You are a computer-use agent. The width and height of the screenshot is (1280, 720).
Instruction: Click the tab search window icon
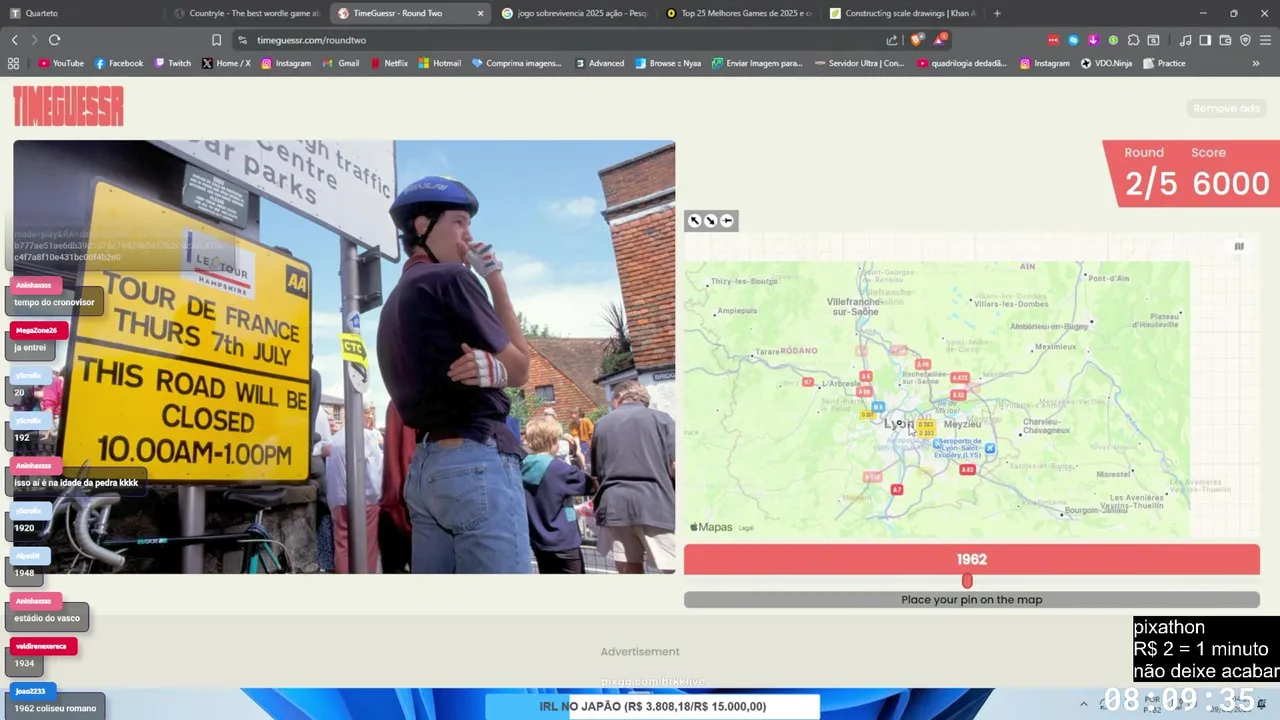1153,40
